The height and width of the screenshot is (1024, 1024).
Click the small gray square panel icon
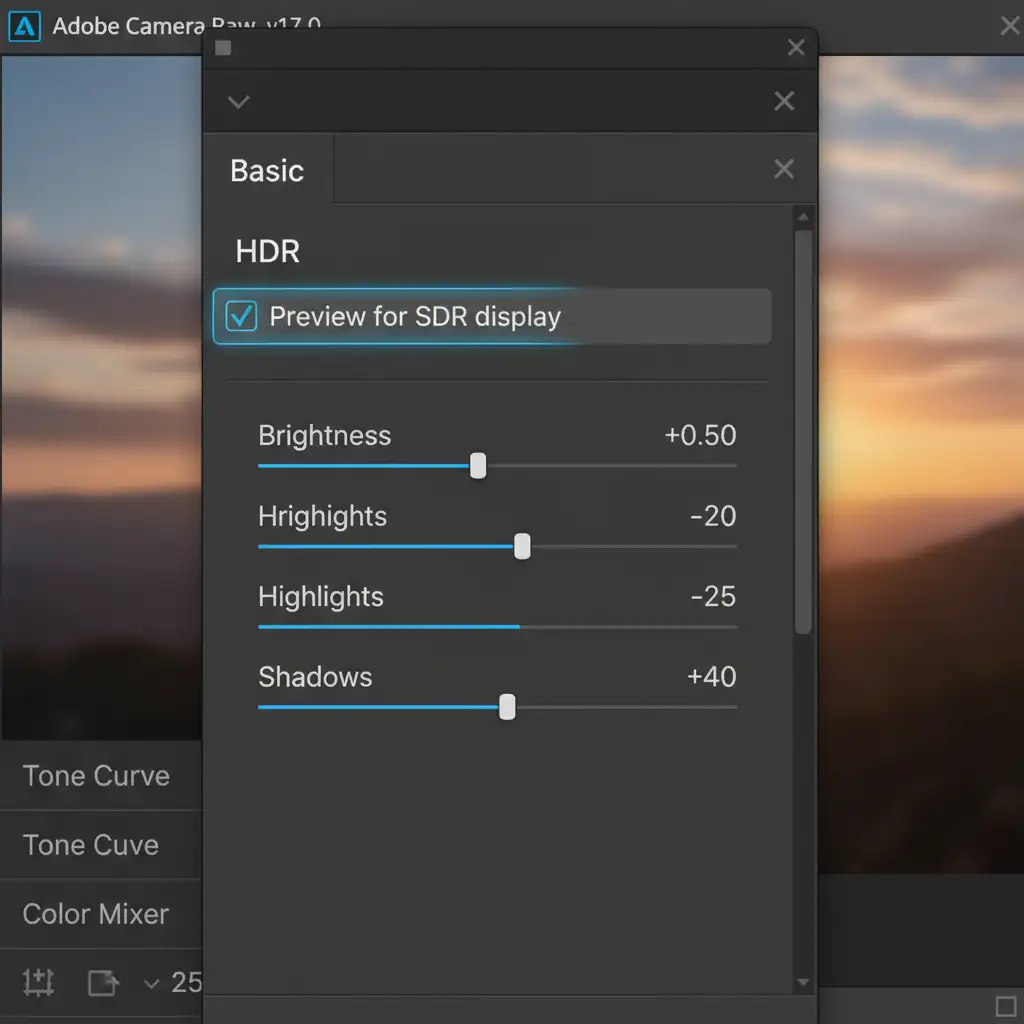pyautogui.click(x=223, y=48)
